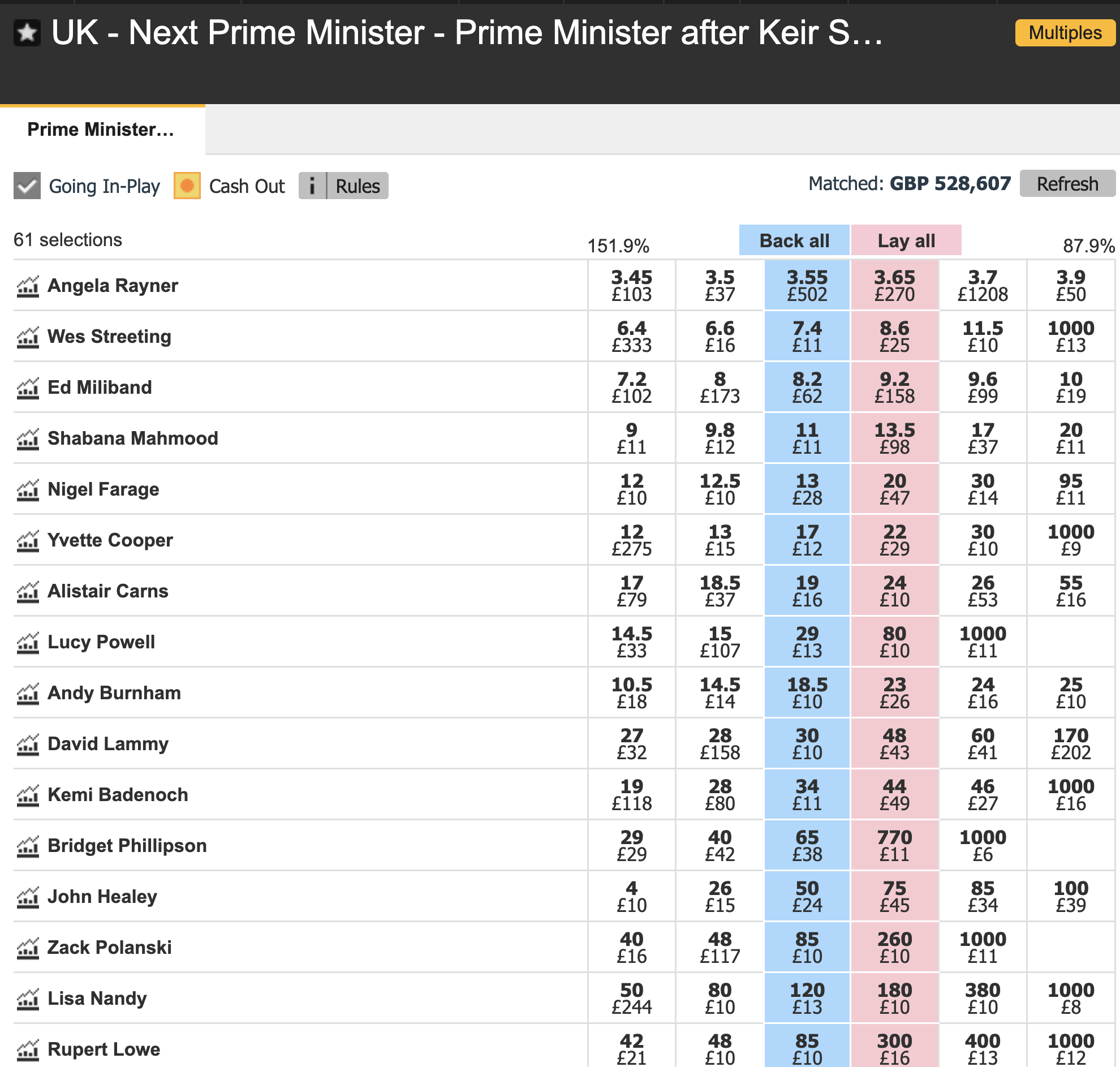This screenshot has width=1120, height=1067.
Task: Open the Rules link
Action: 357,186
